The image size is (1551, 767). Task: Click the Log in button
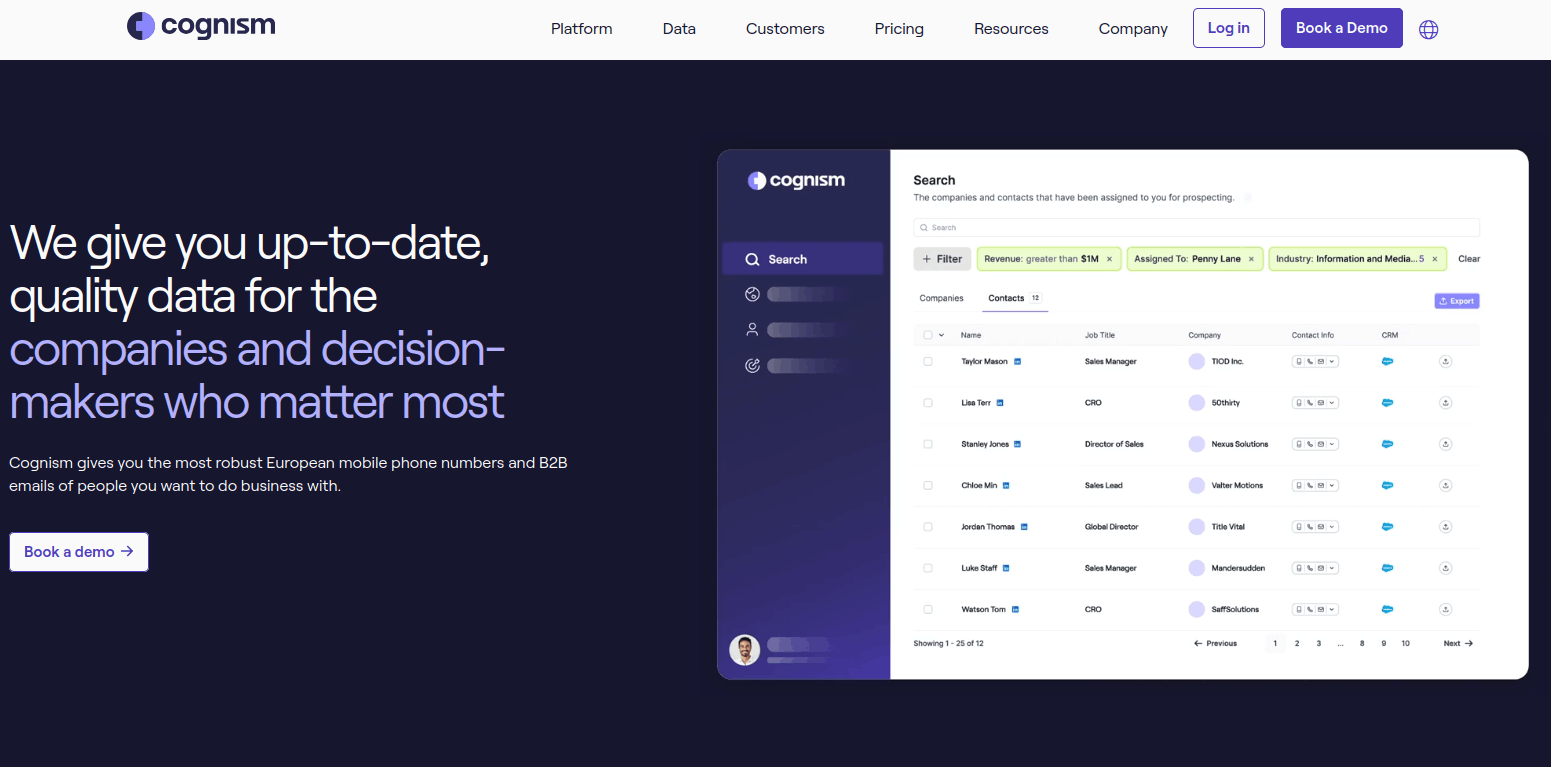point(1228,28)
